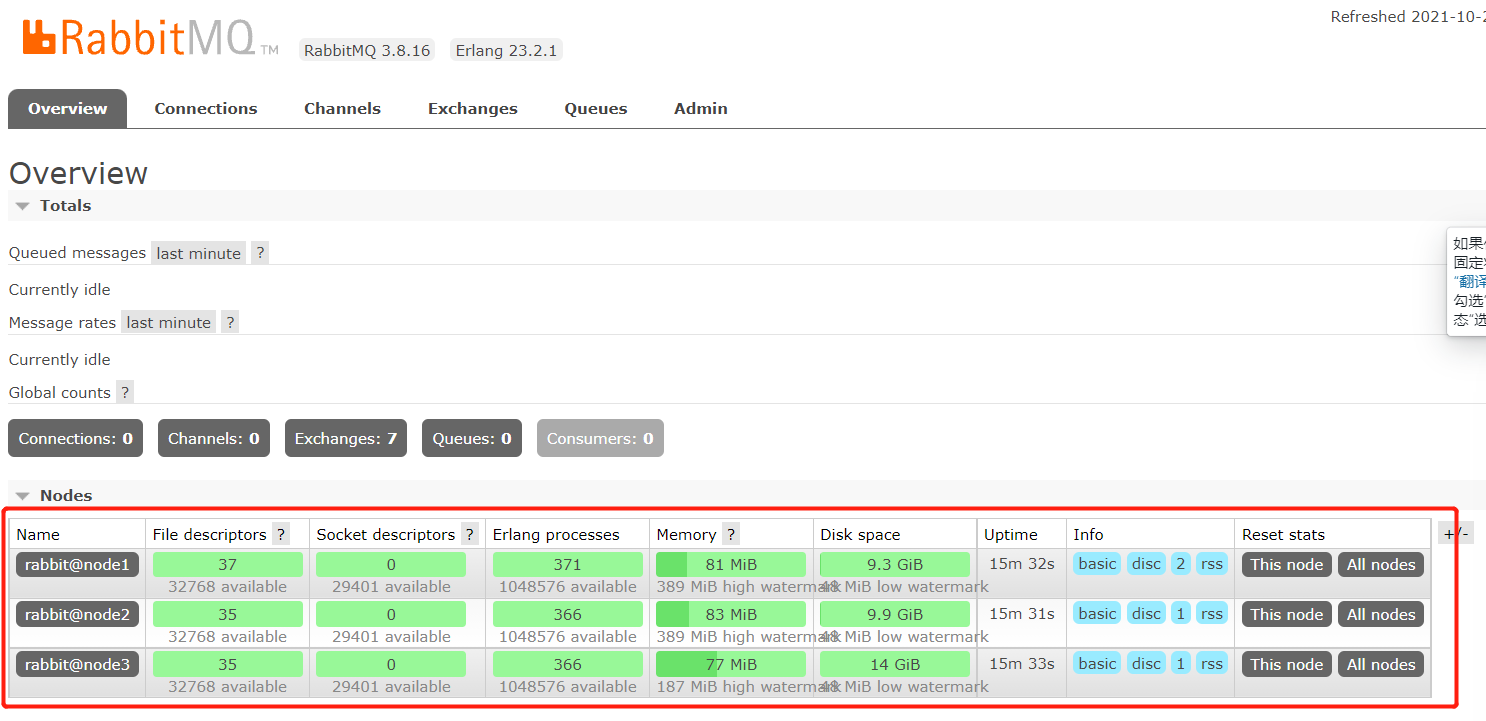Screen dimensions: 1486x721
Task: Click the basic tag for rabbit@node1
Action: tap(1097, 564)
